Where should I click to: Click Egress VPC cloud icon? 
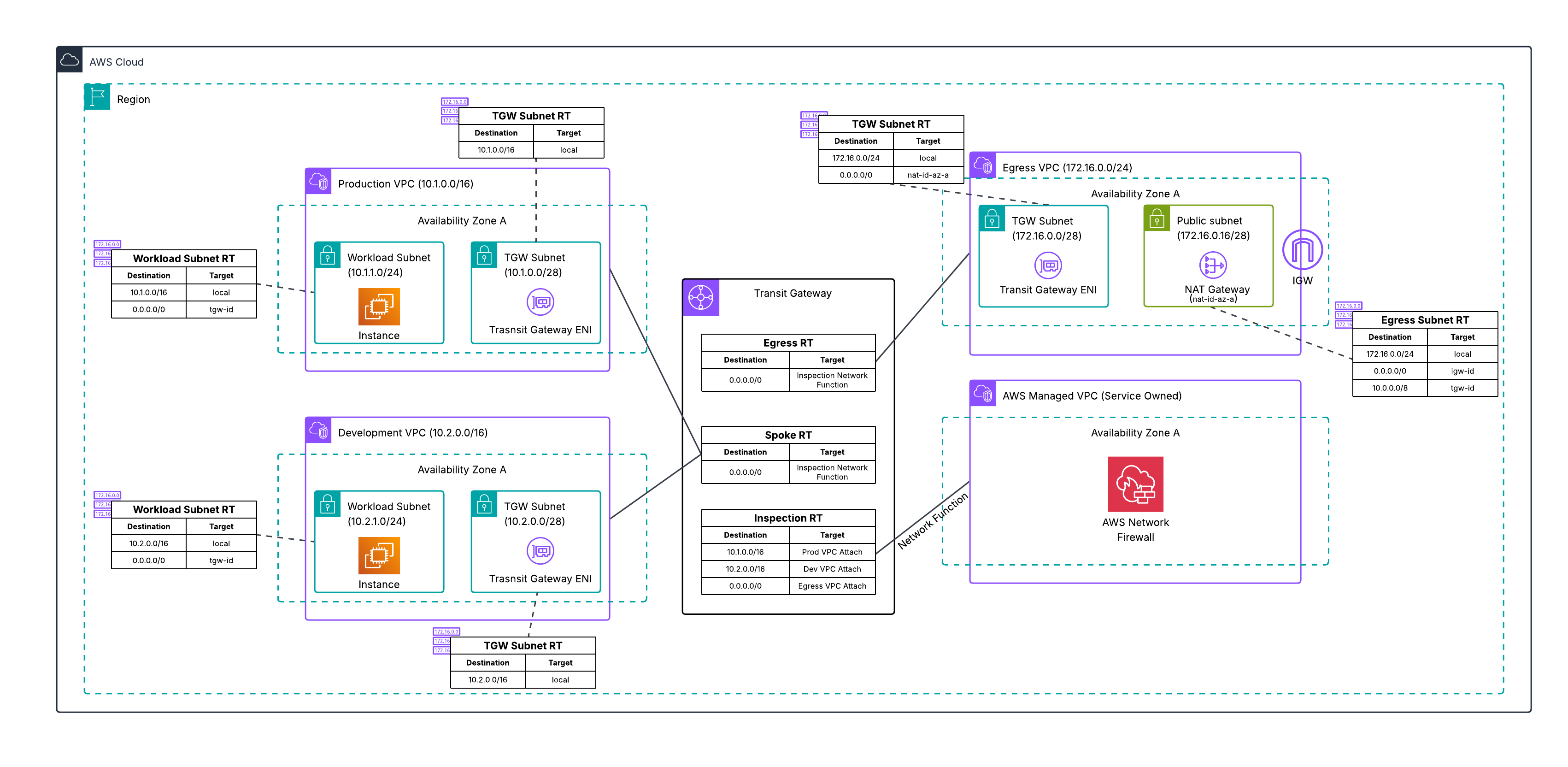(x=982, y=165)
